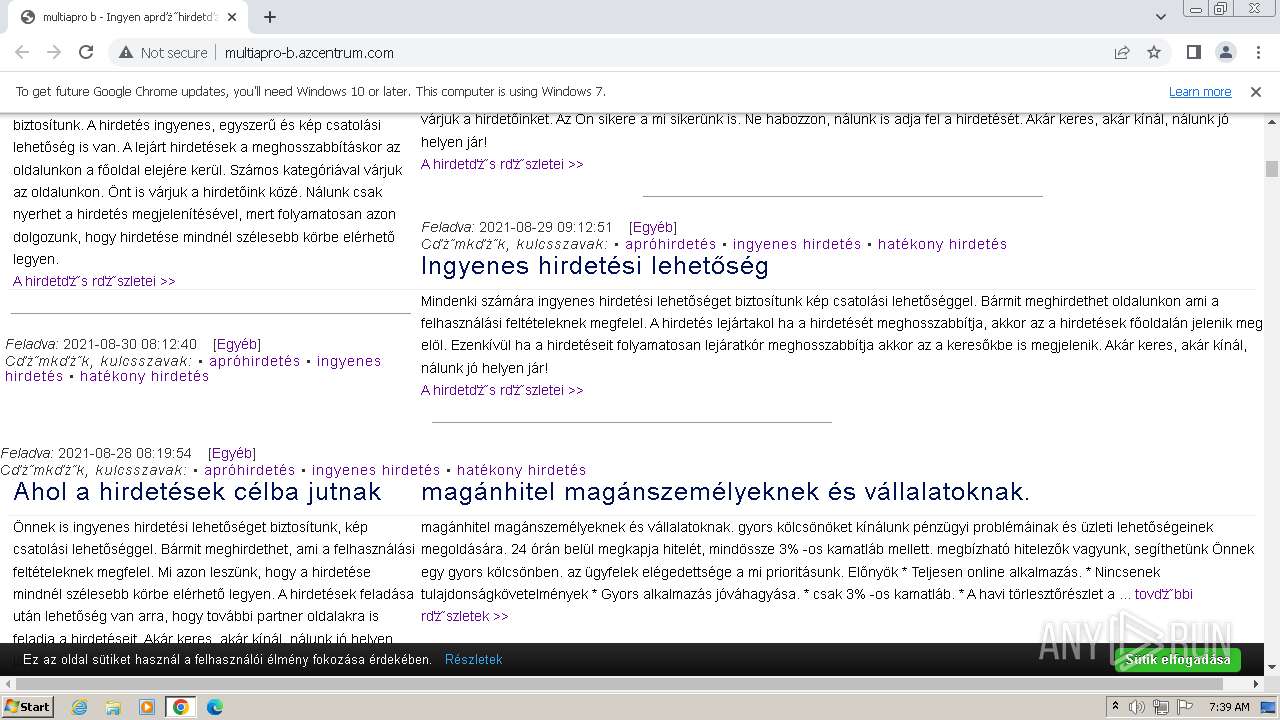Open apróhirdetés keyword on 2021-08-29 ad
1280x720 pixels.
671,244
